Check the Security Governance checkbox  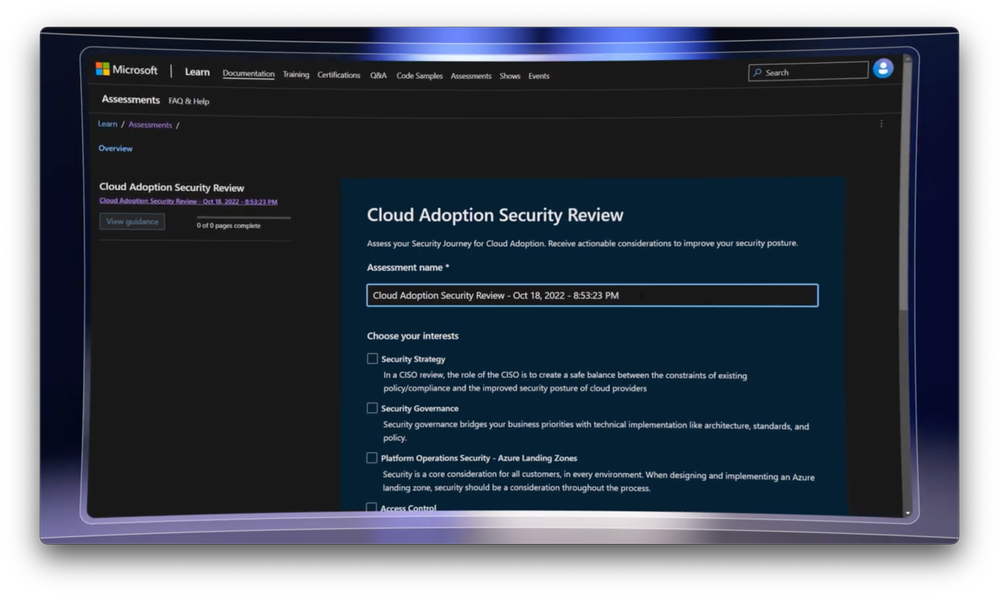pyautogui.click(x=372, y=408)
